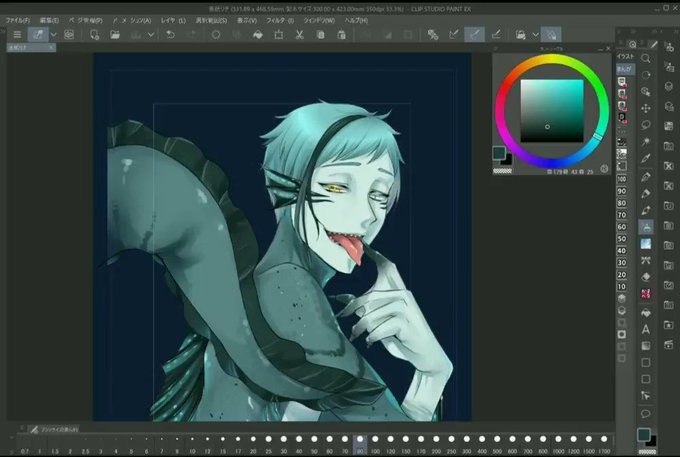Image resolution: width=680 pixels, height=457 pixels.
Task: Switch to the まんが tab
Action: 625,69
